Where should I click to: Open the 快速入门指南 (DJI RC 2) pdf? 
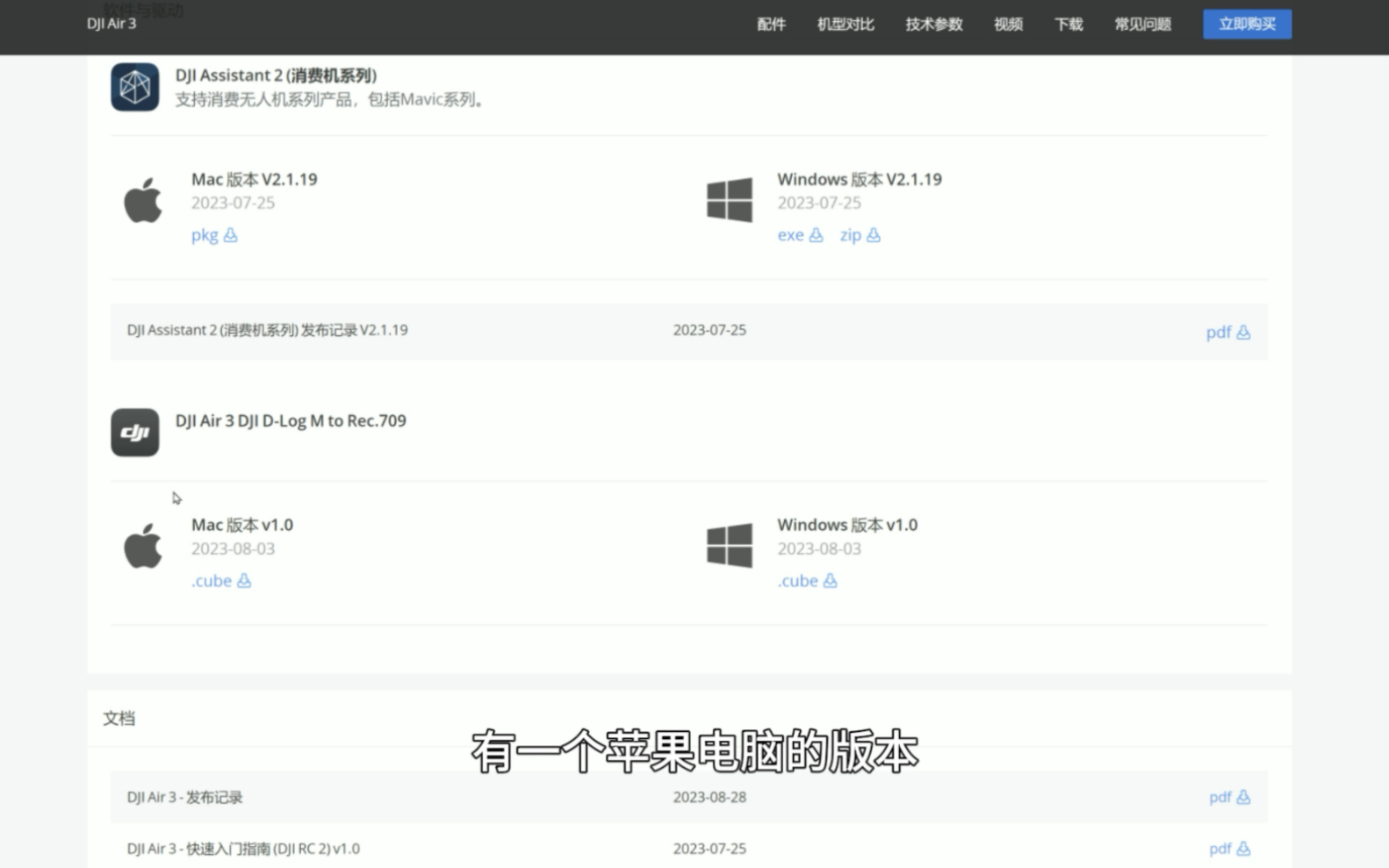[x=1229, y=849]
